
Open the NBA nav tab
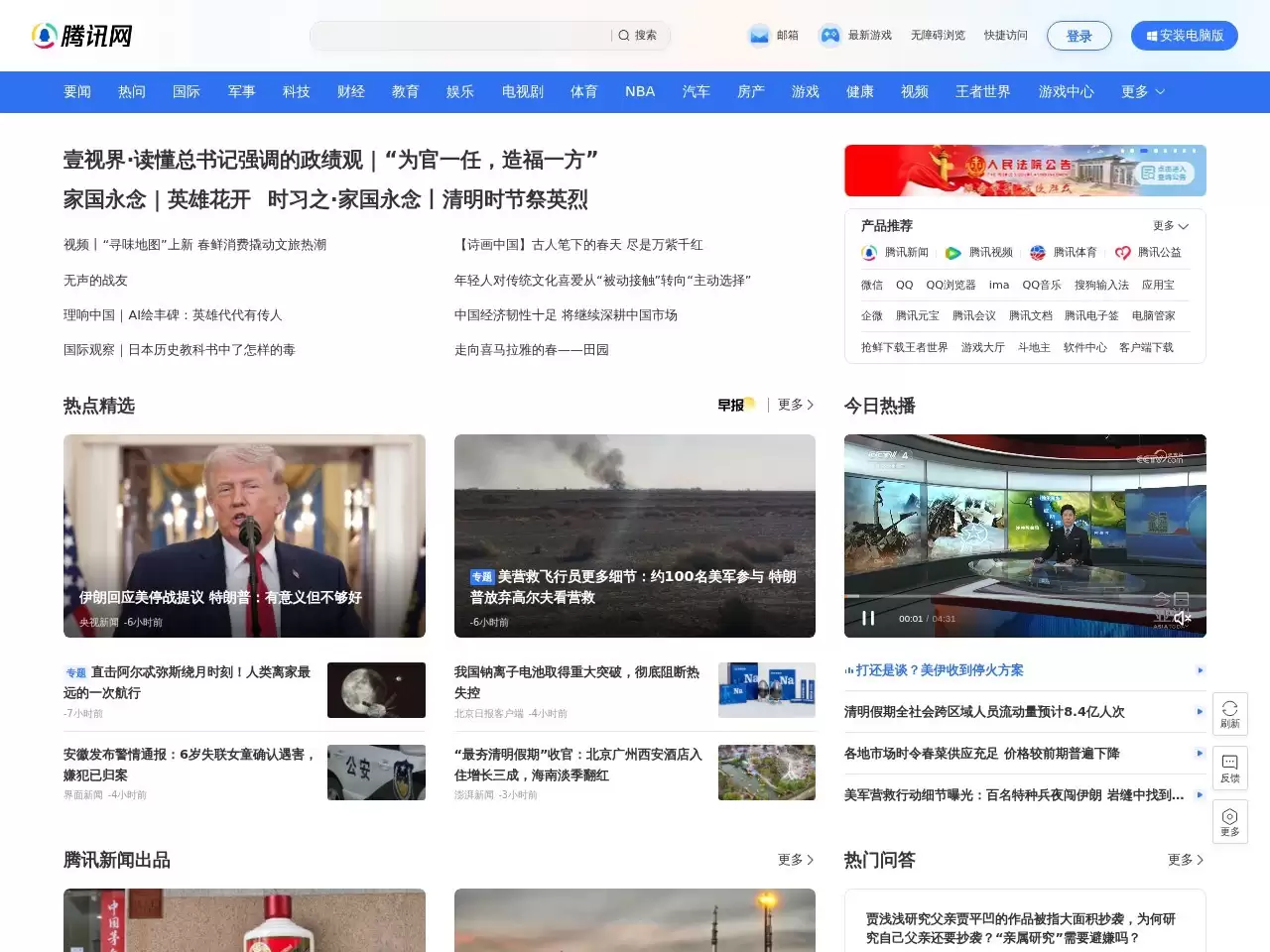click(640, 91)
